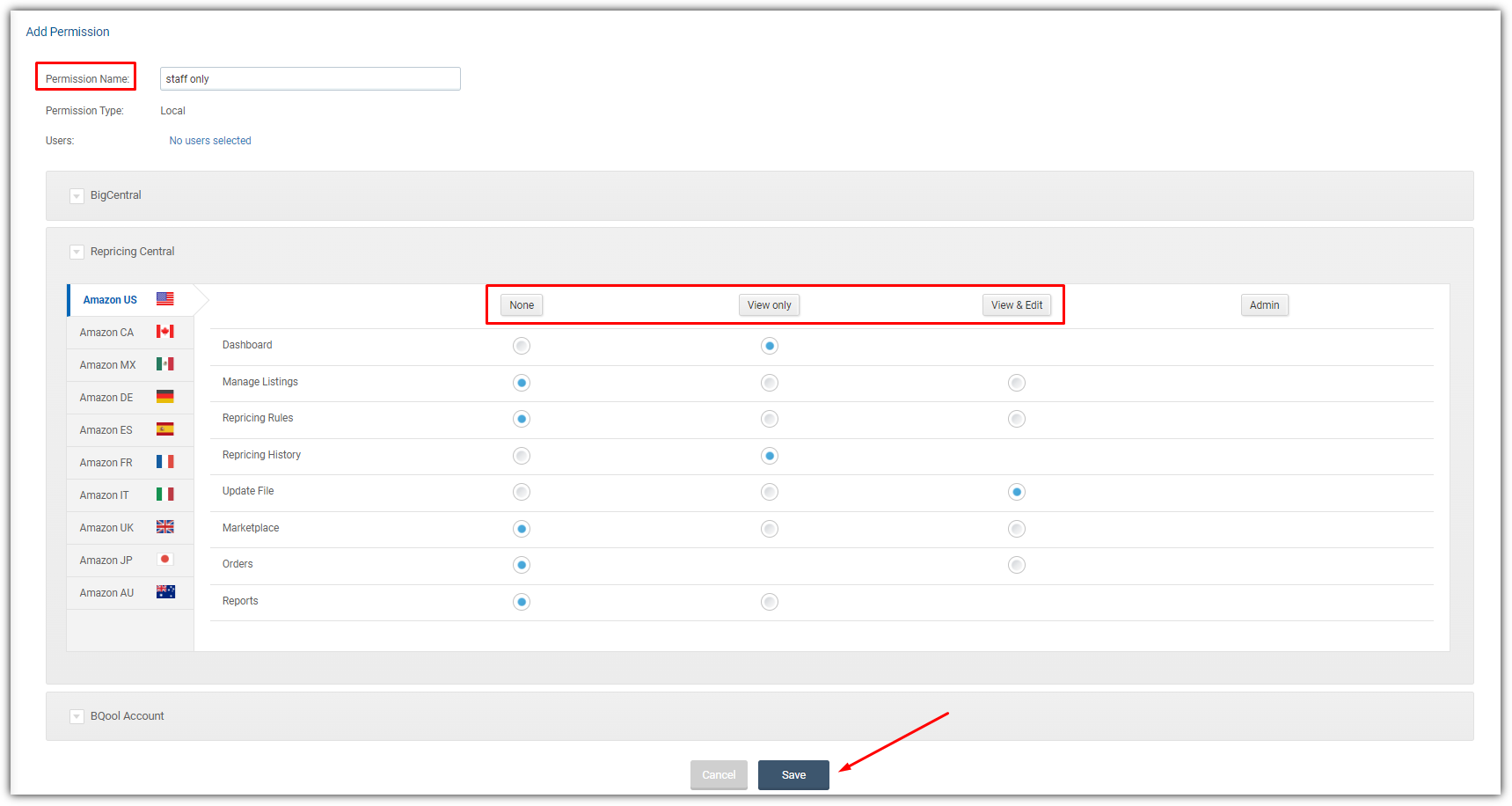Set Update File to View only
Image resolution: width=1512 pixels, height=806 pixels.
click(770, 492)
